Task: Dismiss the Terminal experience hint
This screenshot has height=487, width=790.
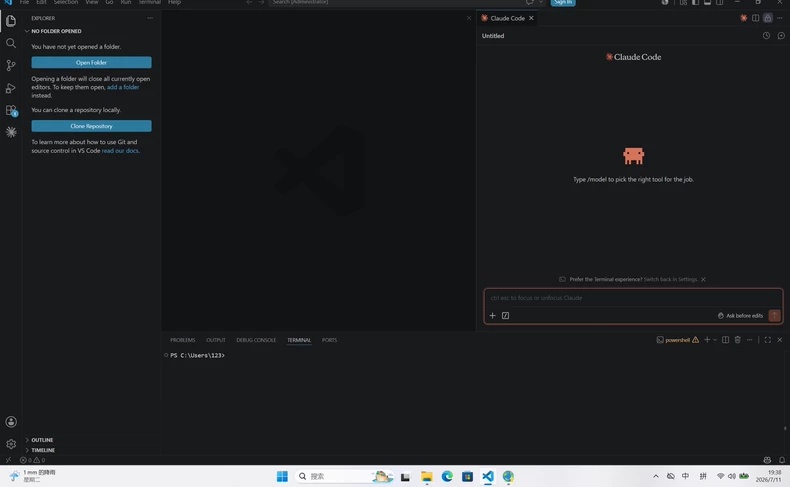Action: [703, 280]
